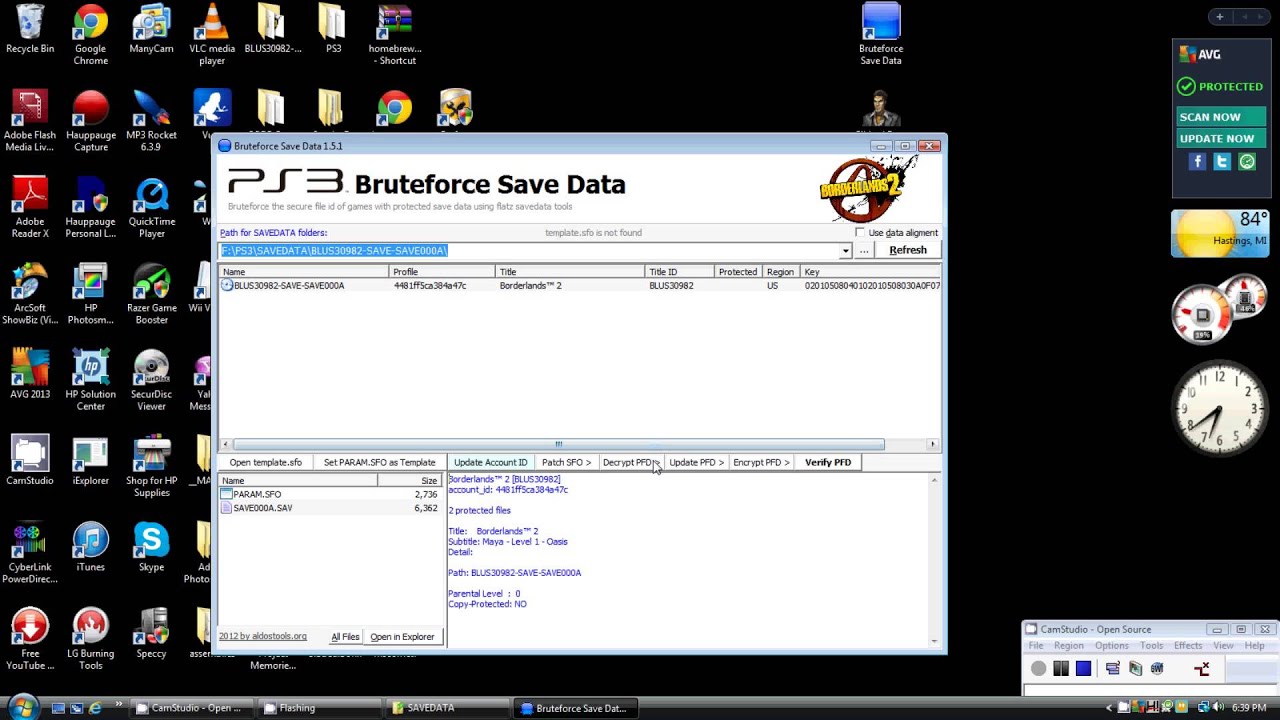The width and height of the screenshot is (1280, 720).
Task: Click Set PARAM.SFO as Template
Action: (x=379, y=462)
